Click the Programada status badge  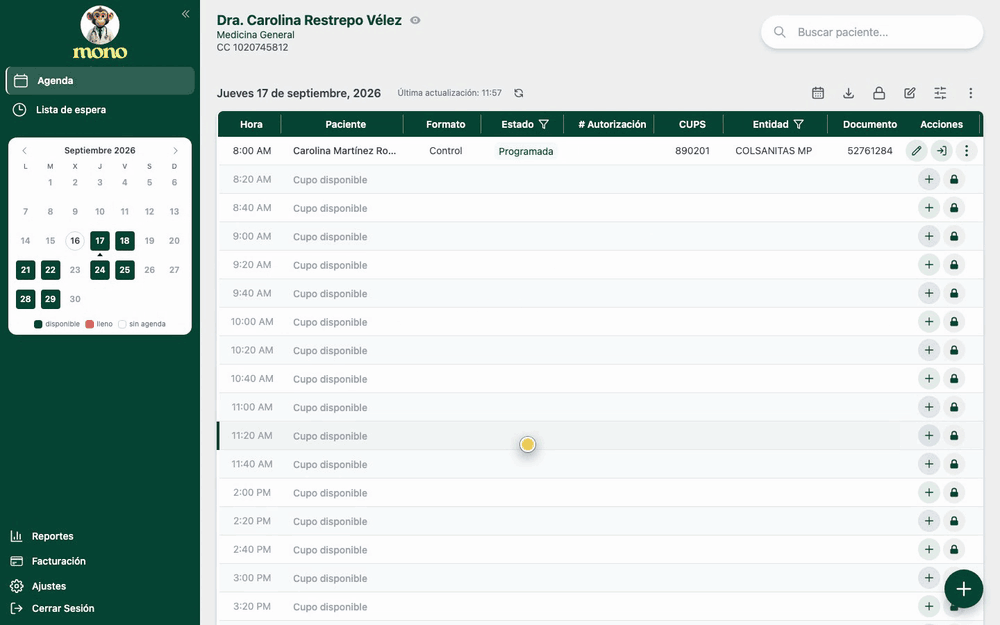coord(526,152)
